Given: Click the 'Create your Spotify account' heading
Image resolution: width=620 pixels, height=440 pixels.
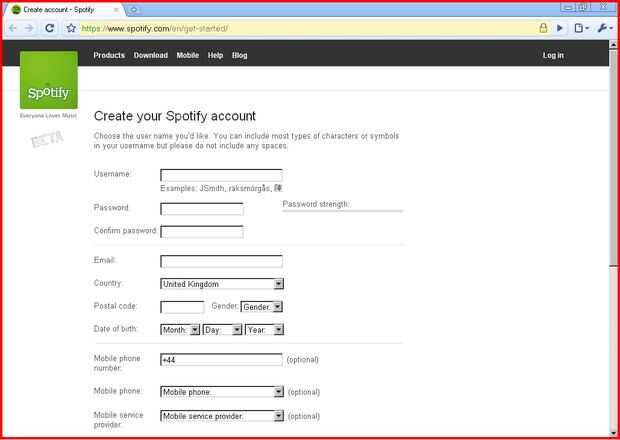Looking at the screenshot, I should [175, 116].
